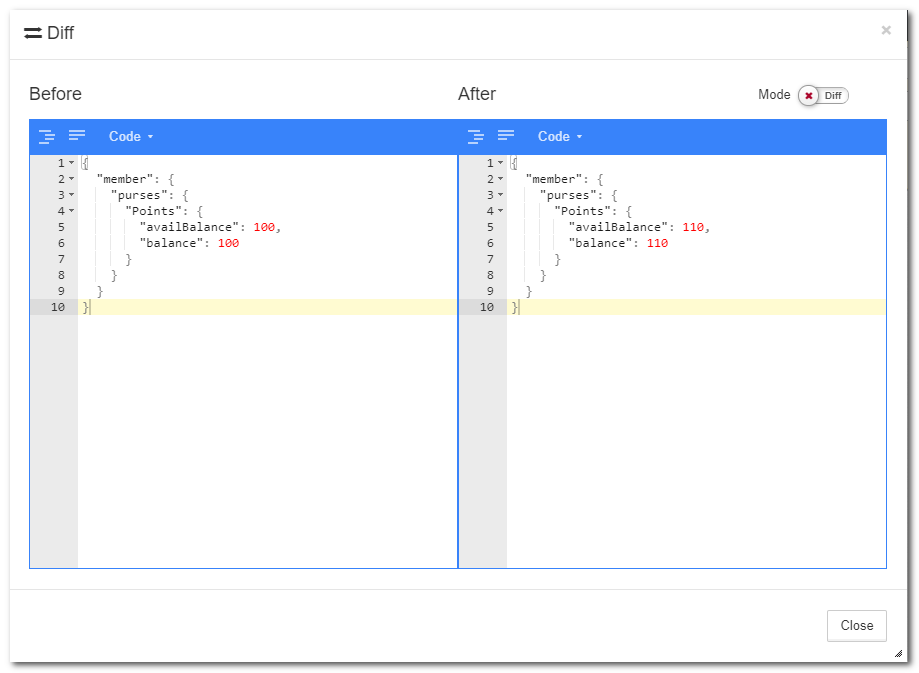Click availBalance value 100 in Before editor
The height and width of the screenshot is (673, 919).
[x=264, y=227]
